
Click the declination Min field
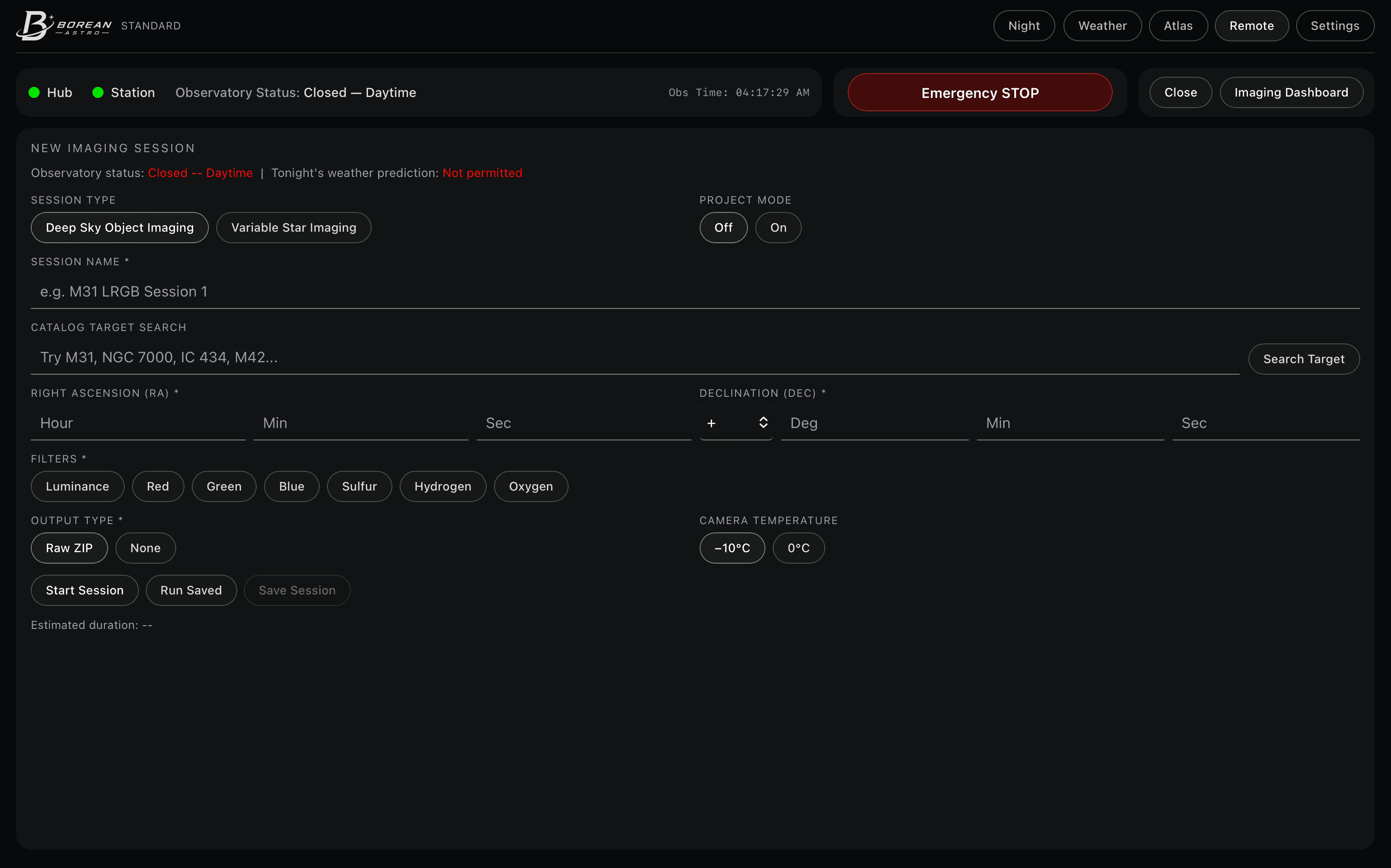coord(1070,423)
